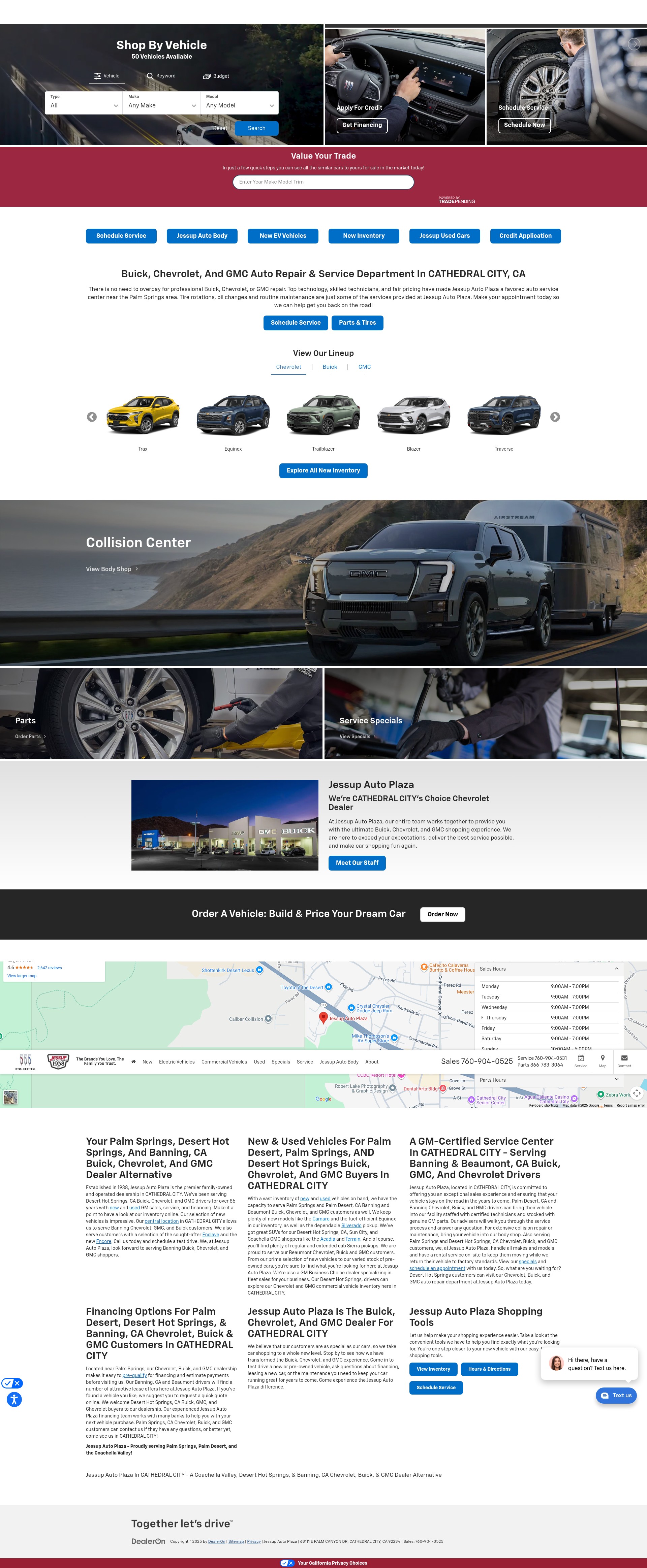This screenshot has width=647, height=1568.
Task: Click the Buick logo in the navigation bar
Action: [x=26, y=1061]
